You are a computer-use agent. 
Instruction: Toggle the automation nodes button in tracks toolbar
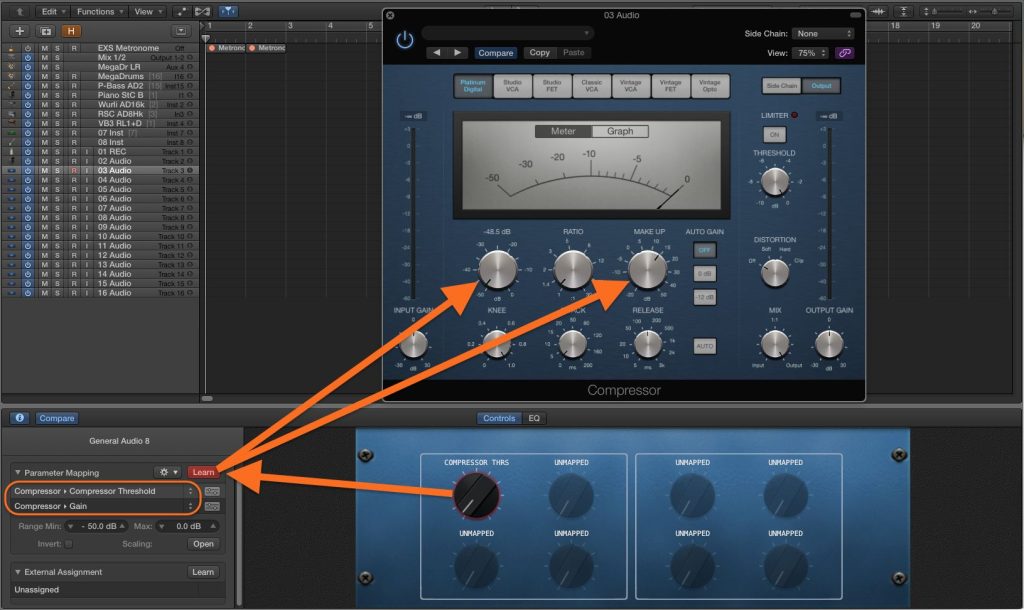tap(182, 11)
